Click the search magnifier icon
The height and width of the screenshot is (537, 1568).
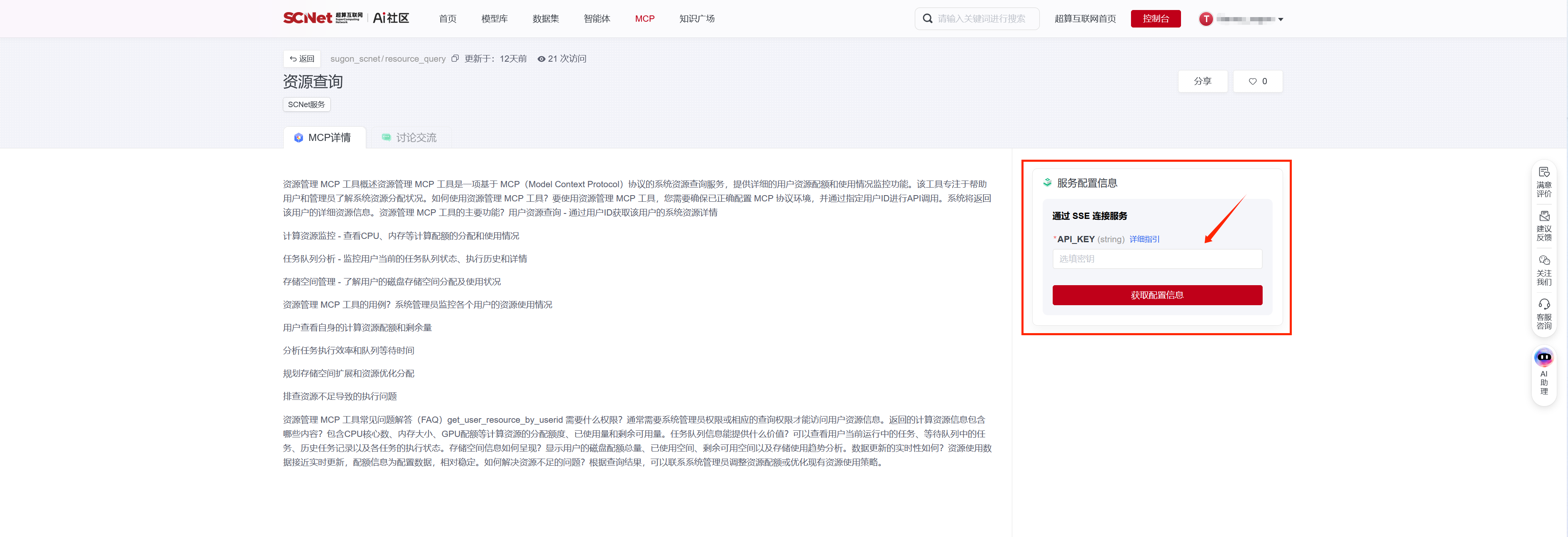coord(927,19)
